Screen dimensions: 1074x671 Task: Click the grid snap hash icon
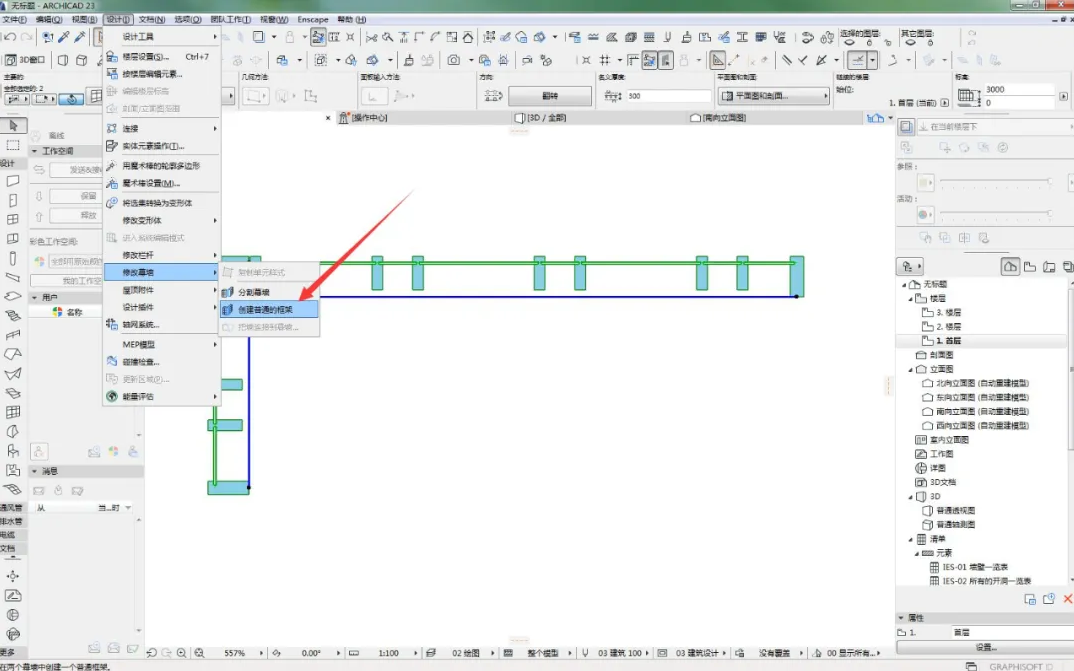[x=604, y=60]
